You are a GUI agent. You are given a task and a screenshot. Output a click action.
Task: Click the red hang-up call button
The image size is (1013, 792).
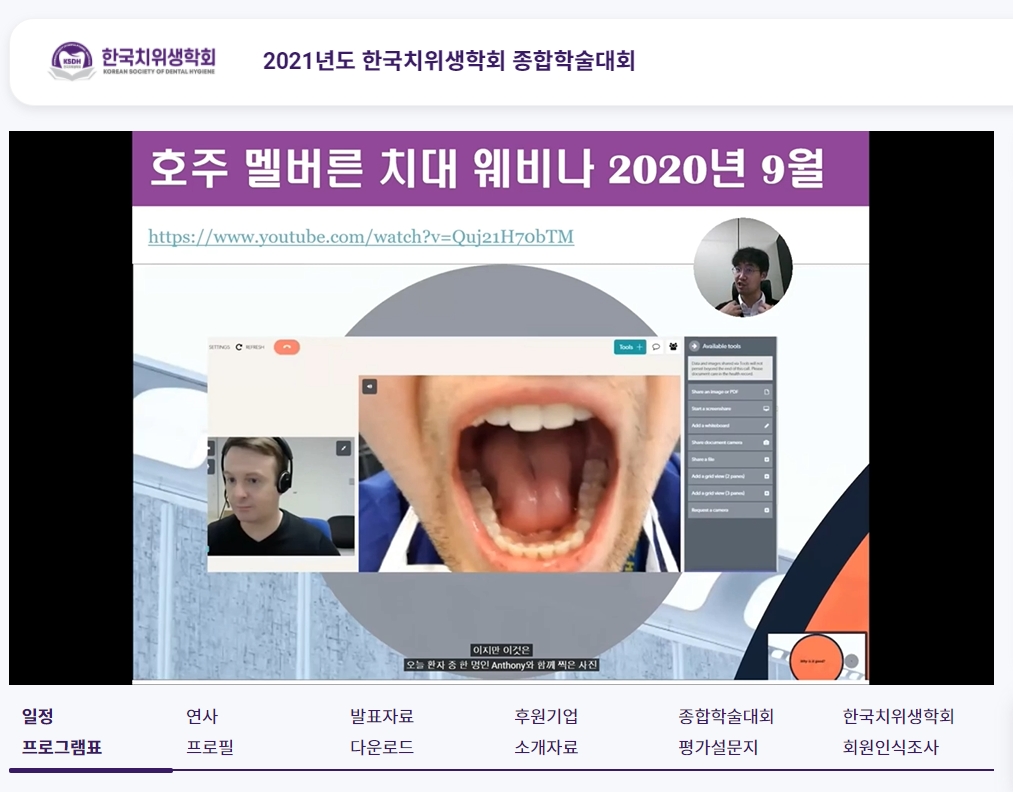(x=286, y=347)
